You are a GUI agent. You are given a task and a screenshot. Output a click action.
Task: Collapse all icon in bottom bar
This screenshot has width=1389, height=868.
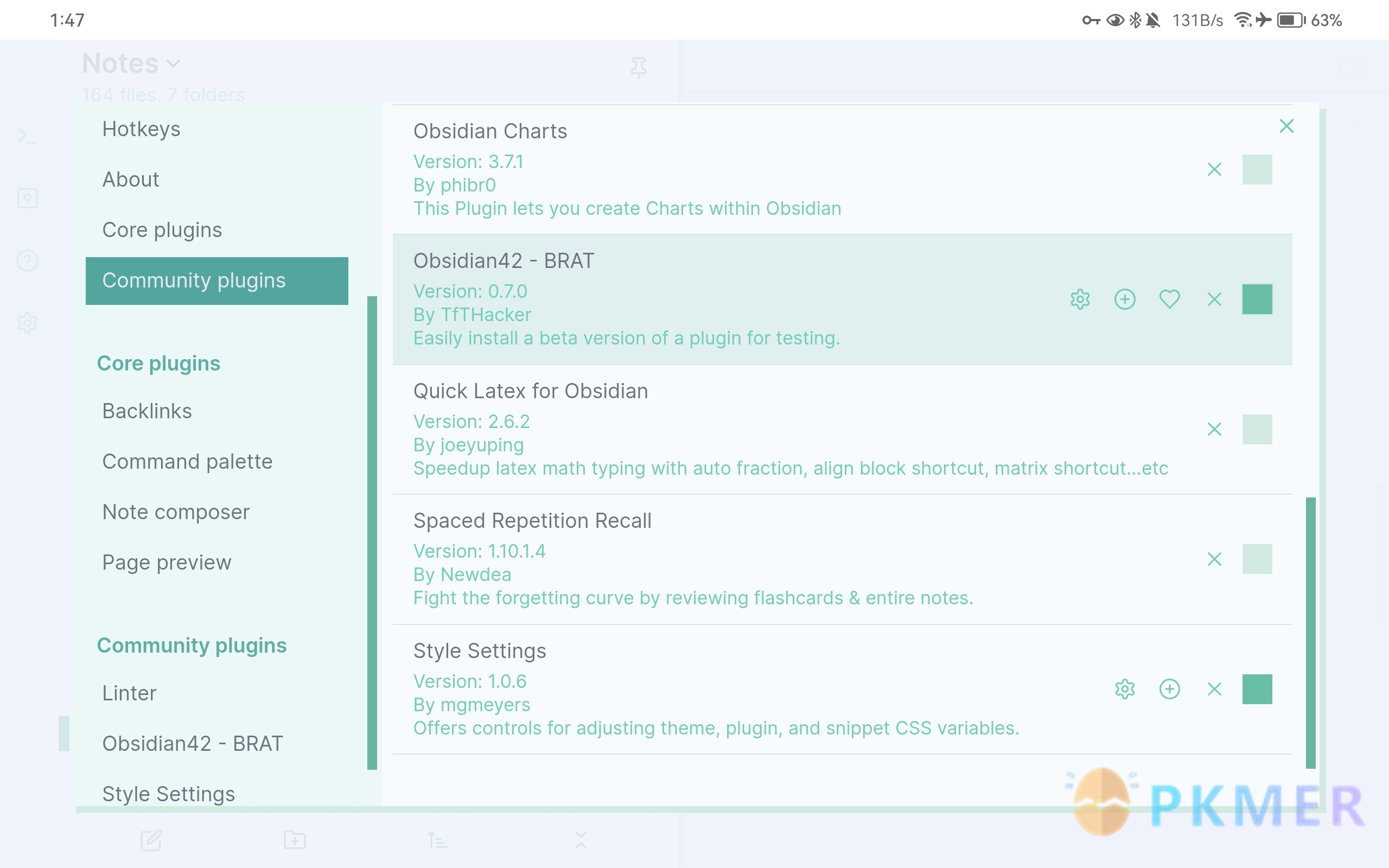point(581,840)
